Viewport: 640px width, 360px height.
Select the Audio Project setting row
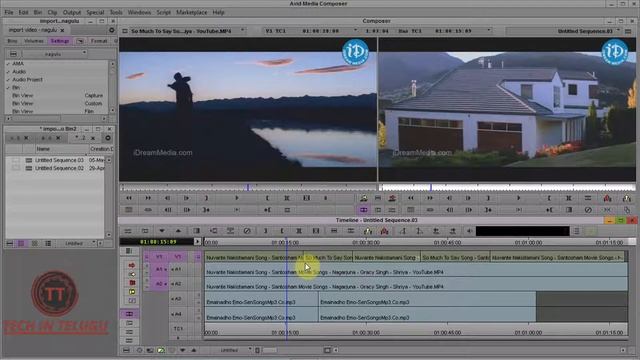(27, 80)
